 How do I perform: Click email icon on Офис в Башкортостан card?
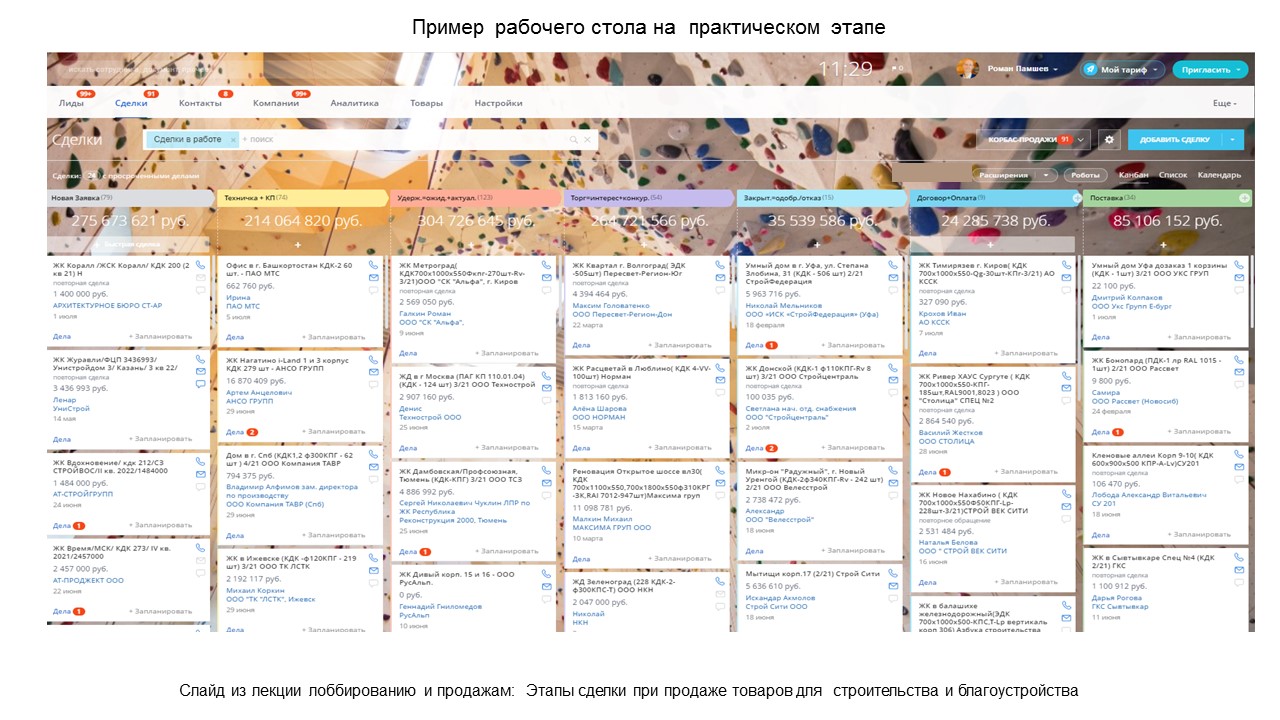373,278
